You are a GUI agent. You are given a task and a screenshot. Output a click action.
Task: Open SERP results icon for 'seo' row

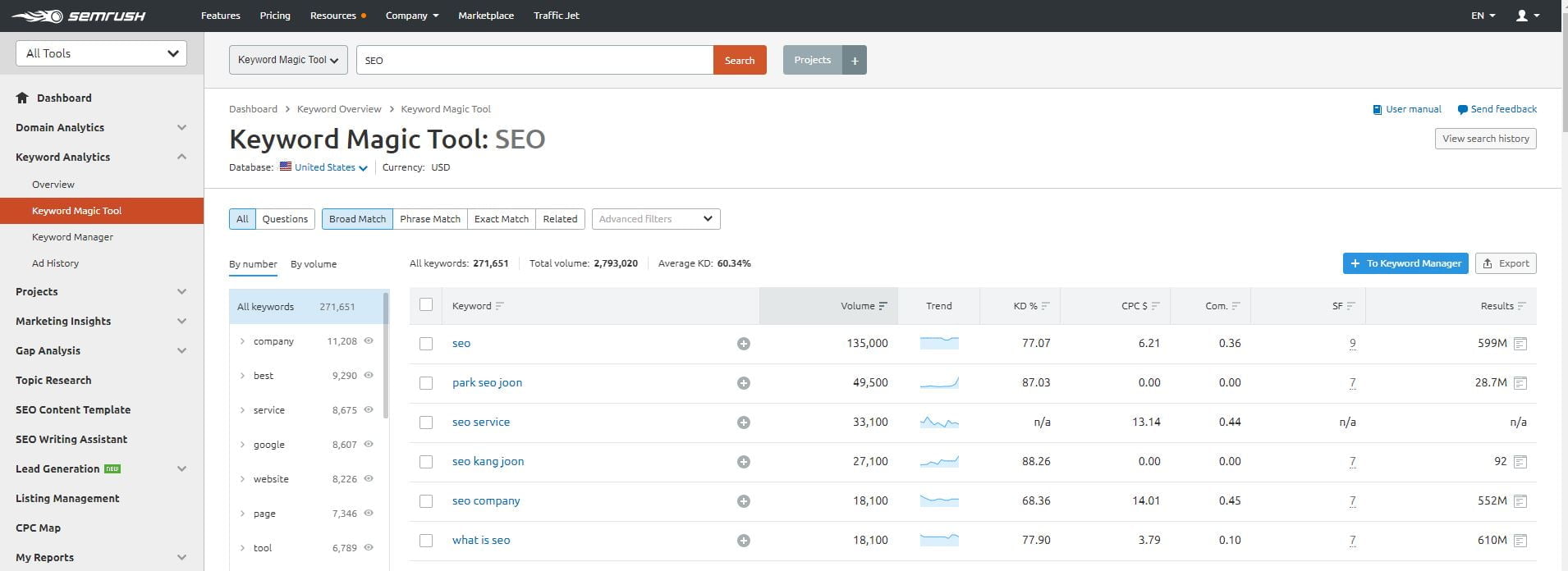click(1520, 344)
